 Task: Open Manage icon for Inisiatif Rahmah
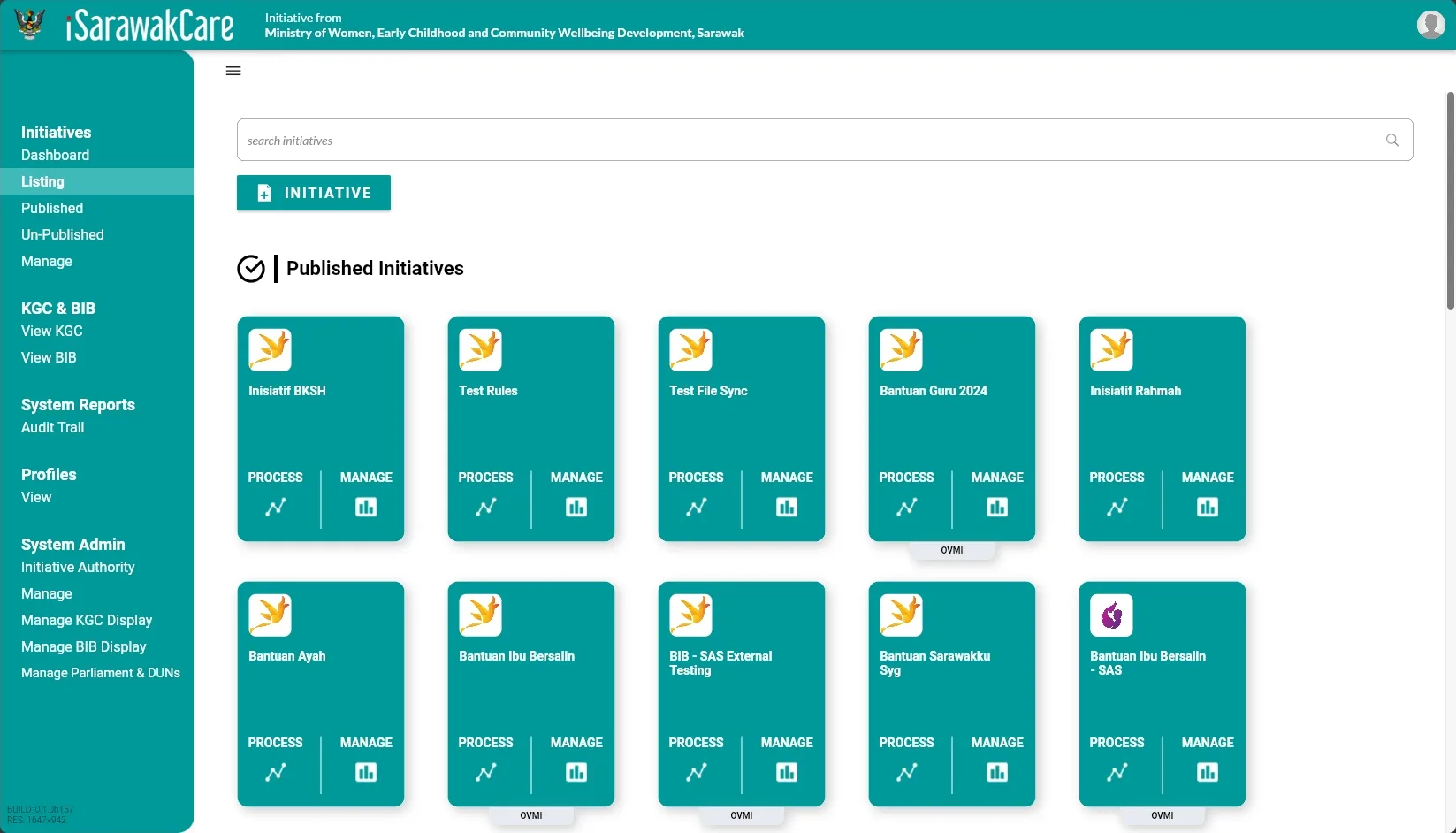1208,507
